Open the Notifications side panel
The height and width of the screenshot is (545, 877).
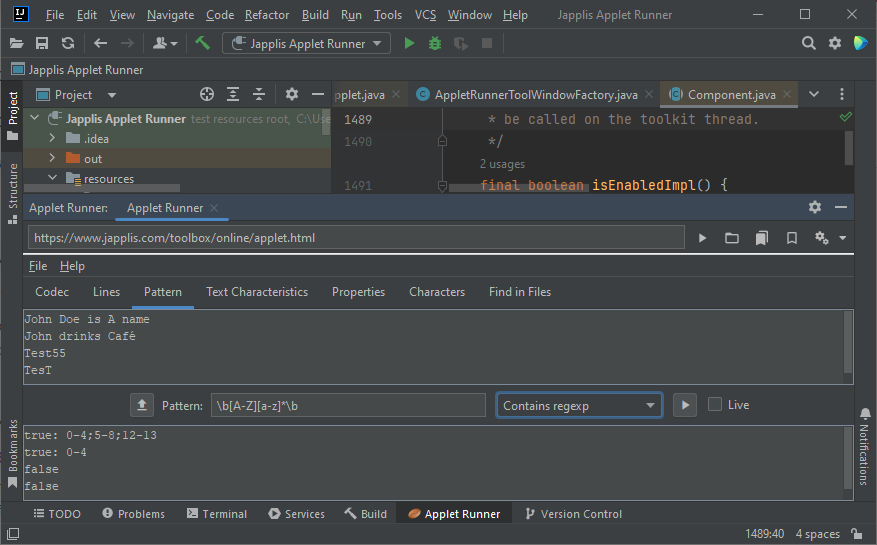pos(865,447)
